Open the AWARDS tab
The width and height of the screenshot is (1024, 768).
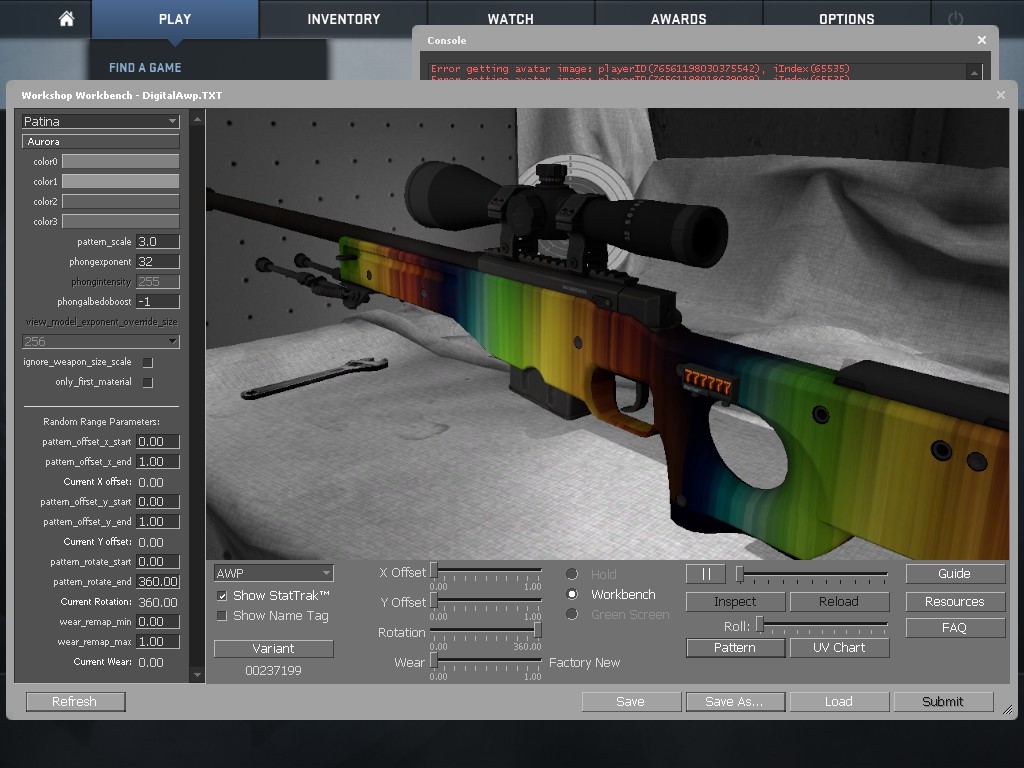coord(679,19)
